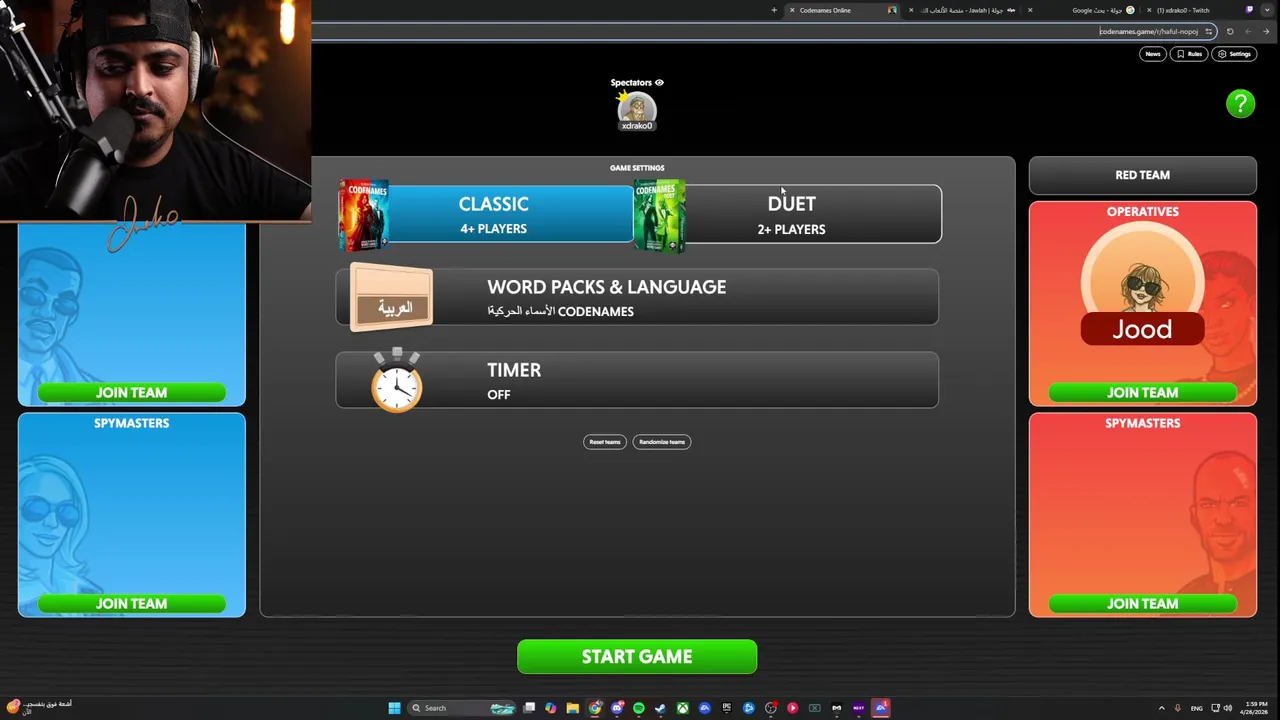This screenshot has width=1280, height=720.
Task: Click the Codenames Duet box art
Action: (x=659, y=214)
